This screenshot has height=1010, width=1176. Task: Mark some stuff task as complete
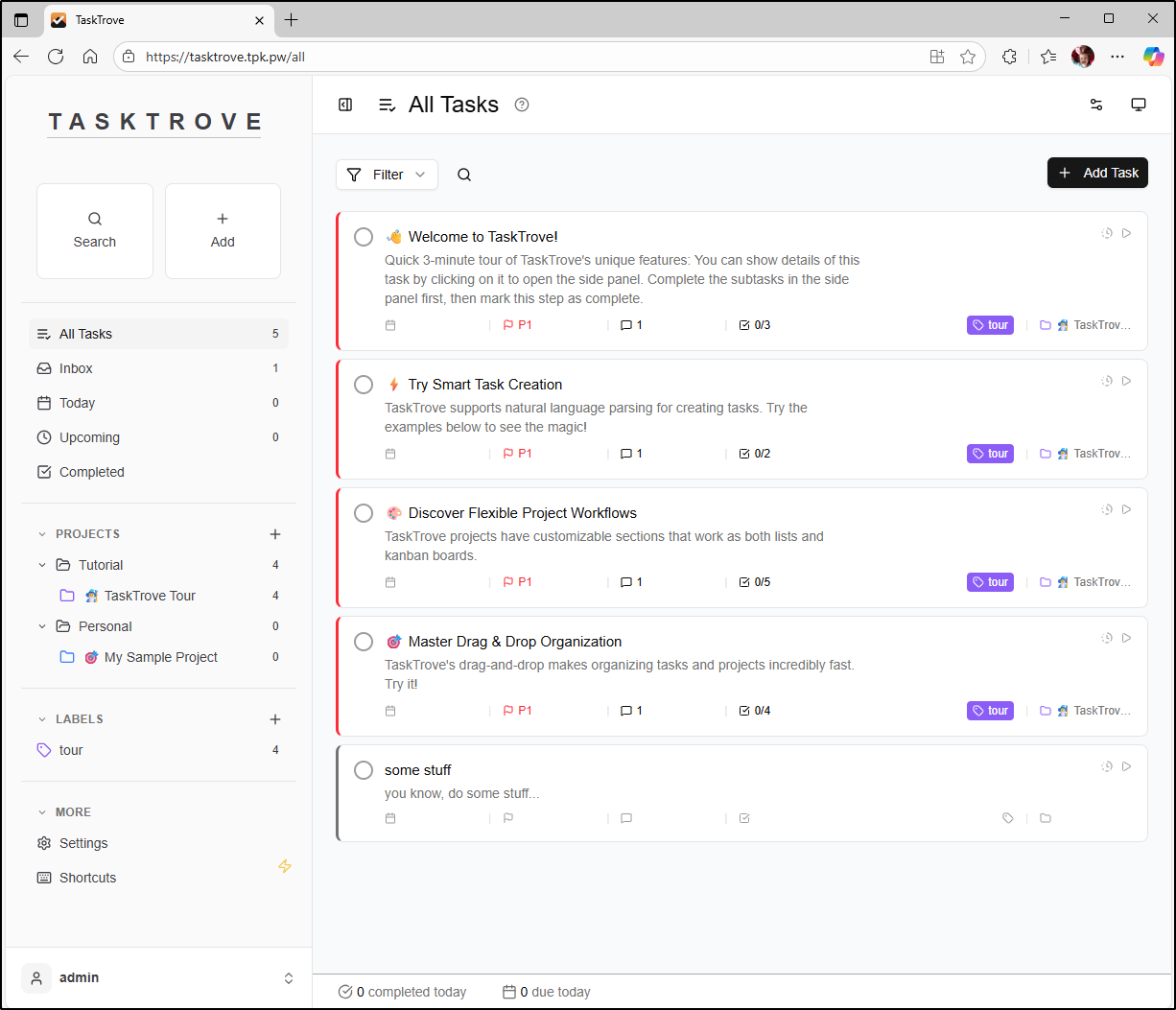click(x=364, y=770)
